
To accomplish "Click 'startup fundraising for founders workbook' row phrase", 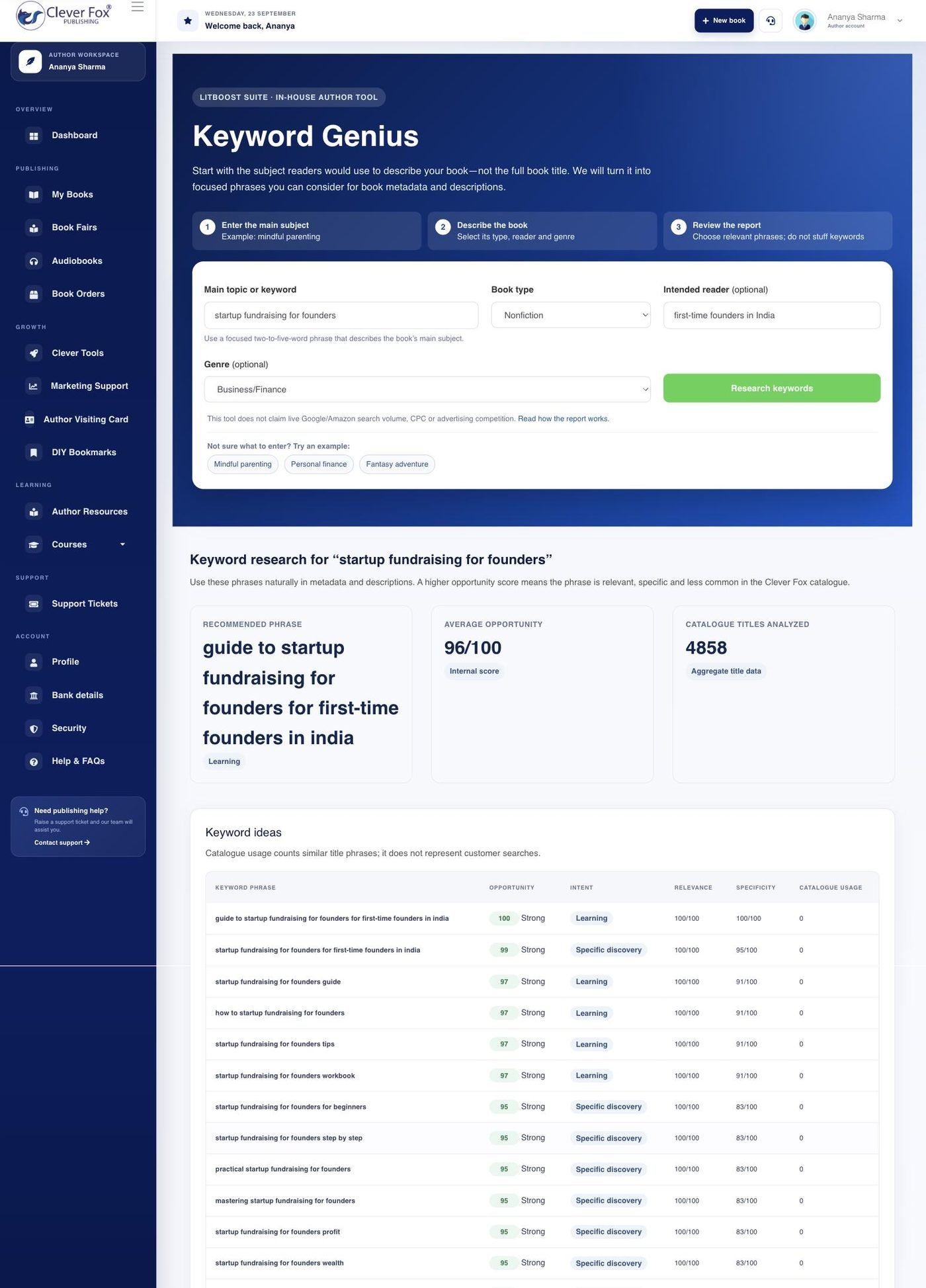I will [285, 1076].
